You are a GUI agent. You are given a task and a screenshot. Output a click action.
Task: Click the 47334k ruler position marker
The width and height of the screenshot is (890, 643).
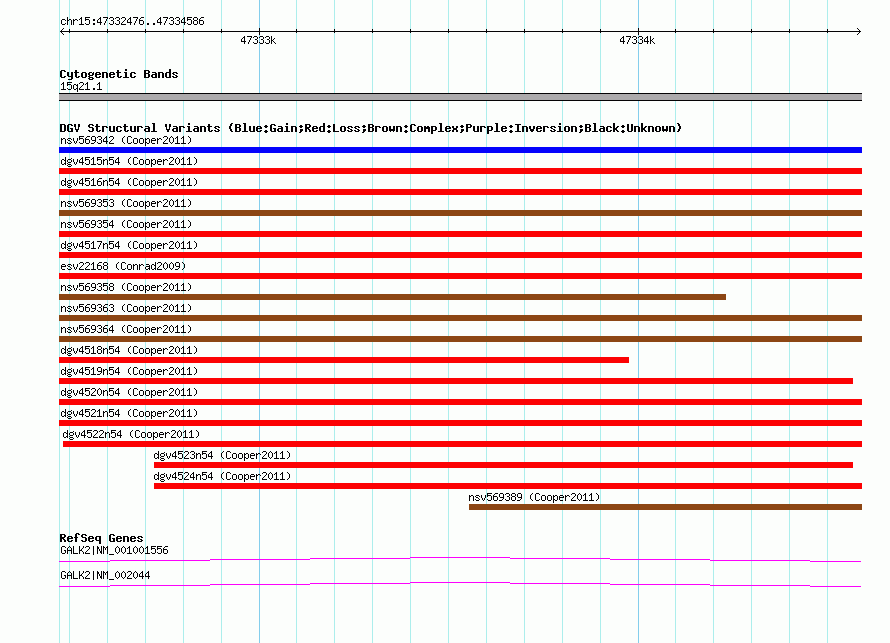tap(637, 41)
